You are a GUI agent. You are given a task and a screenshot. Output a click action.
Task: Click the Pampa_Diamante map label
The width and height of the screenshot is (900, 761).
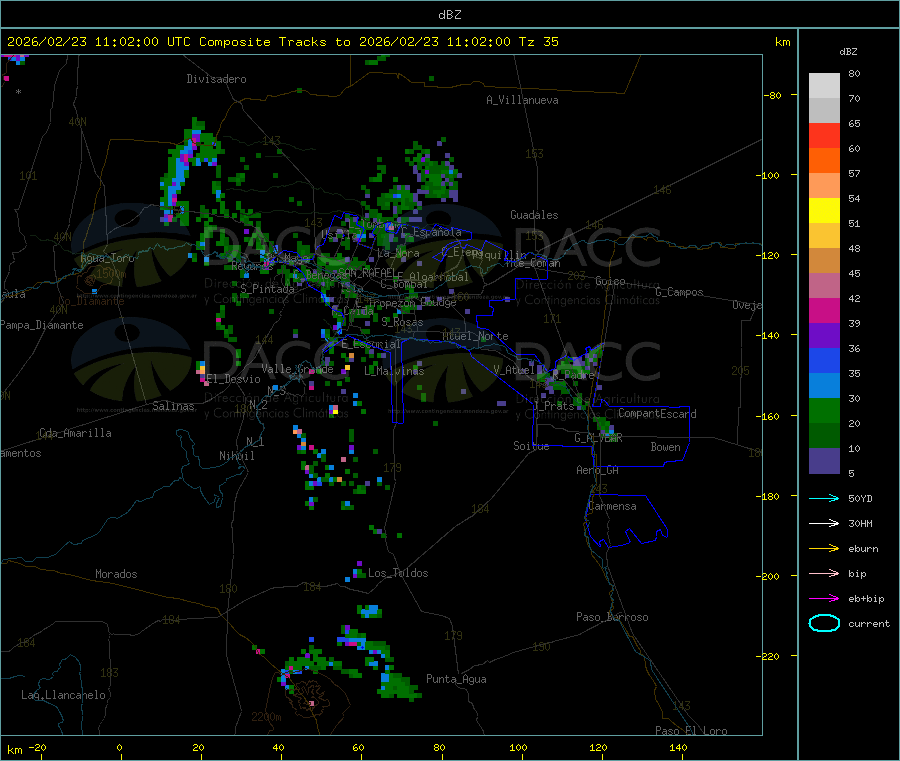click(x=42, y=325)
